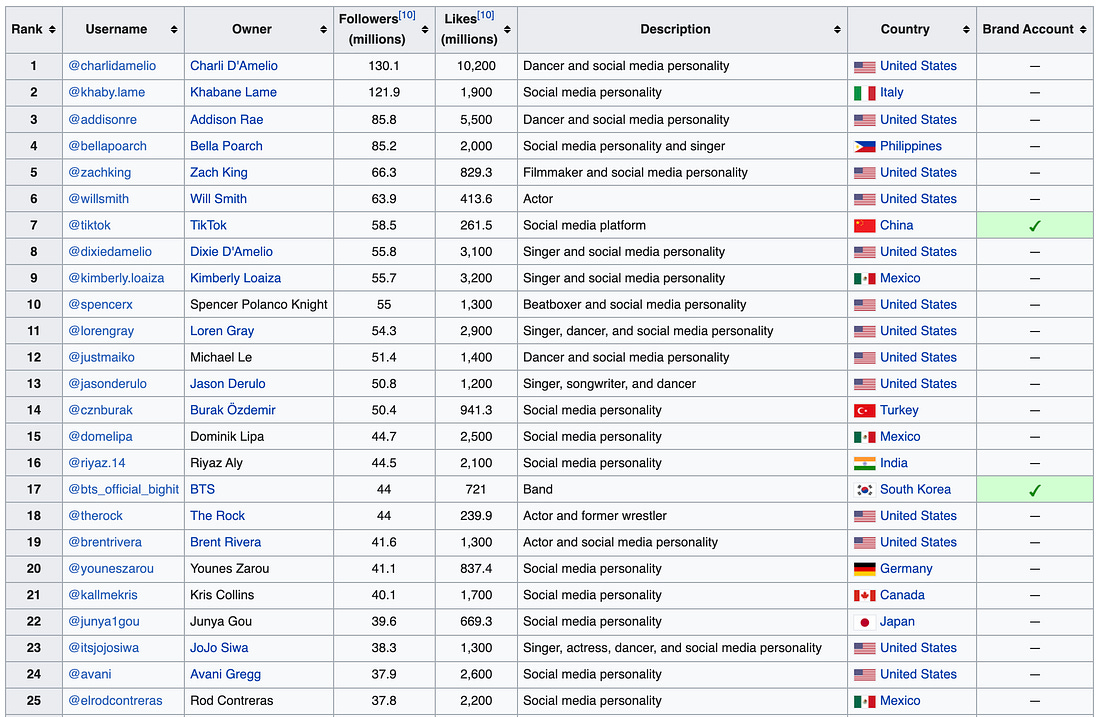Click the Canada flag in Kris Collins' row
This screenshot has height=717, width=1100.
click(864, 596)
